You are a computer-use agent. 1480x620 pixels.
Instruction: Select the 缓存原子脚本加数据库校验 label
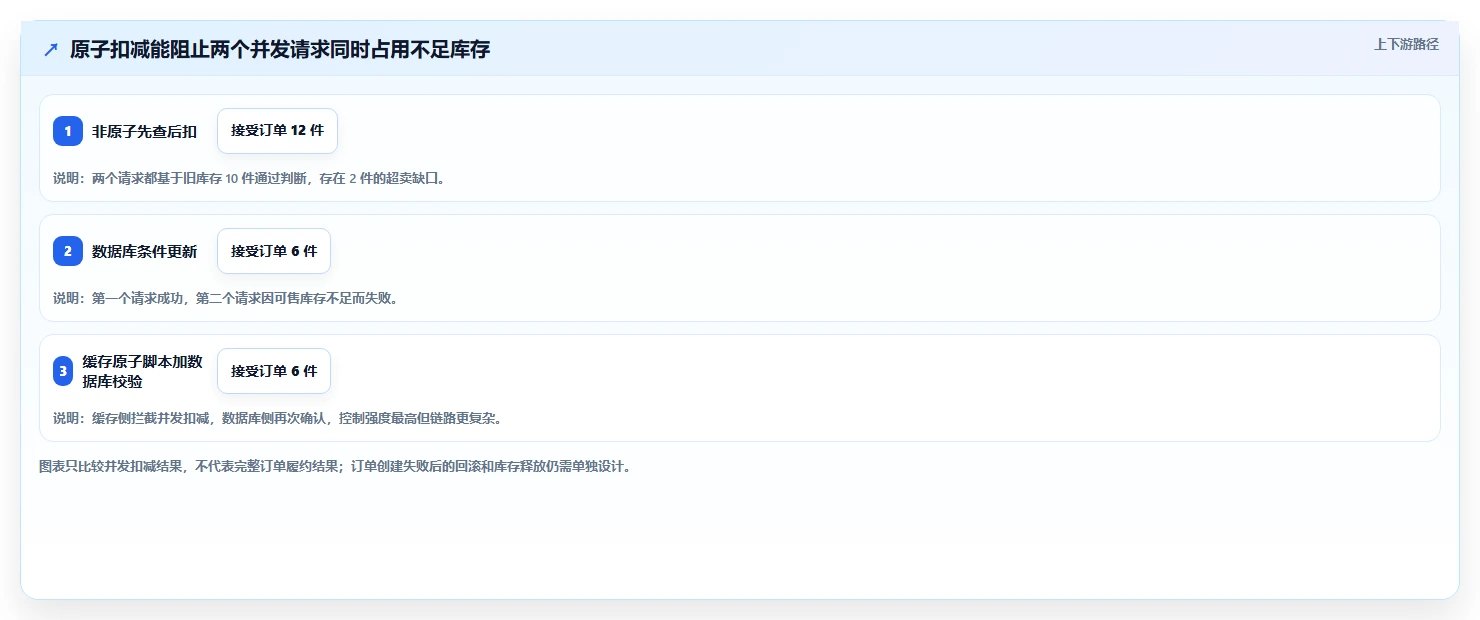[143, 371]
